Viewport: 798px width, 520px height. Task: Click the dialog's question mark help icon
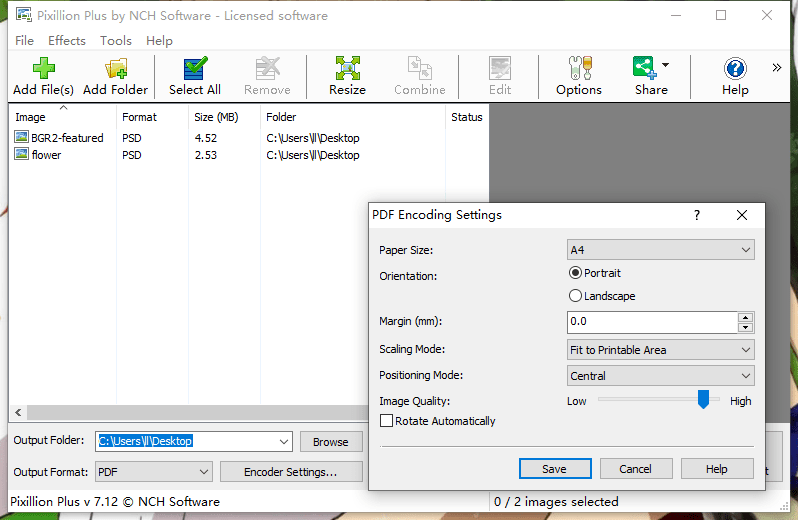point(697,215)
